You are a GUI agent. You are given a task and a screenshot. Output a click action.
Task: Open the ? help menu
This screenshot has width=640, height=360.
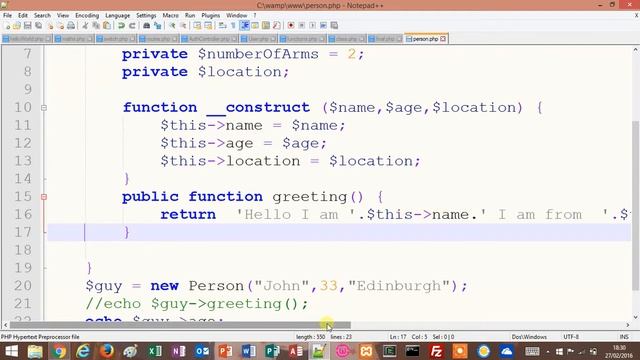(255, 16)
